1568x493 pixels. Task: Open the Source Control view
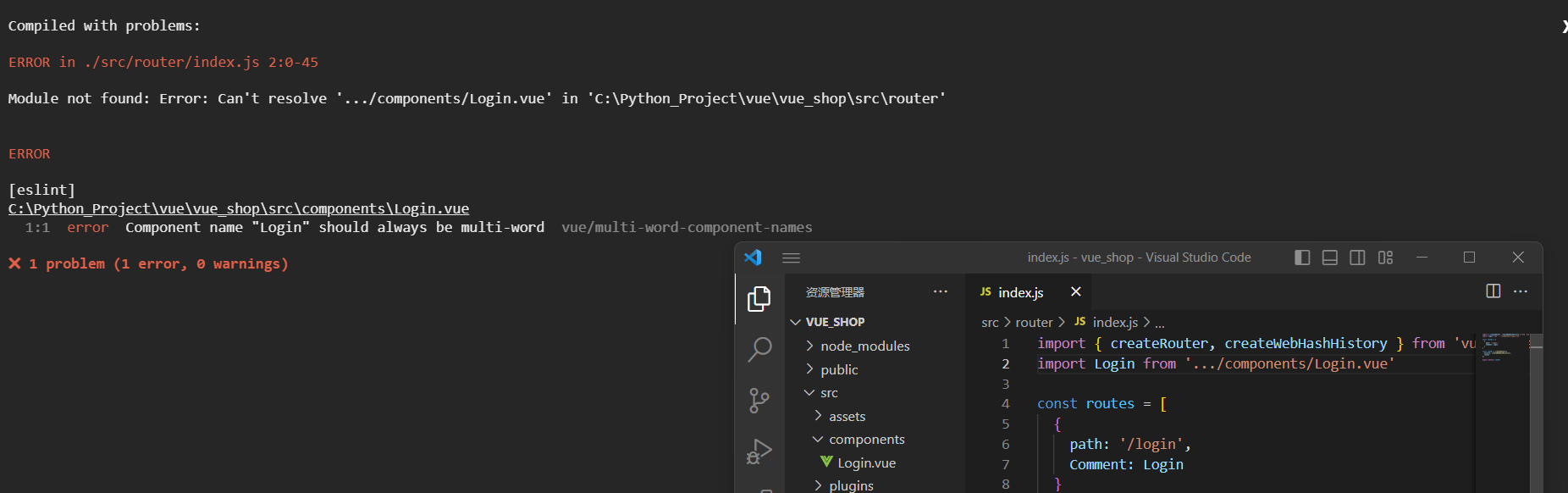pyautogui.click(x=759, y=400)
